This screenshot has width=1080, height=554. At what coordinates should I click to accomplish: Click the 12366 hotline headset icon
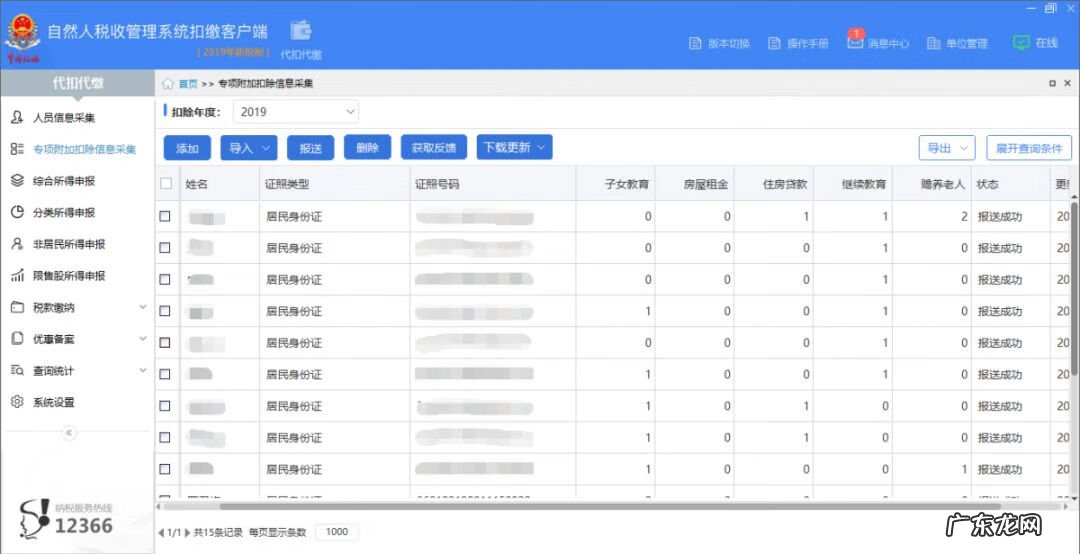[x=34, y=520]
